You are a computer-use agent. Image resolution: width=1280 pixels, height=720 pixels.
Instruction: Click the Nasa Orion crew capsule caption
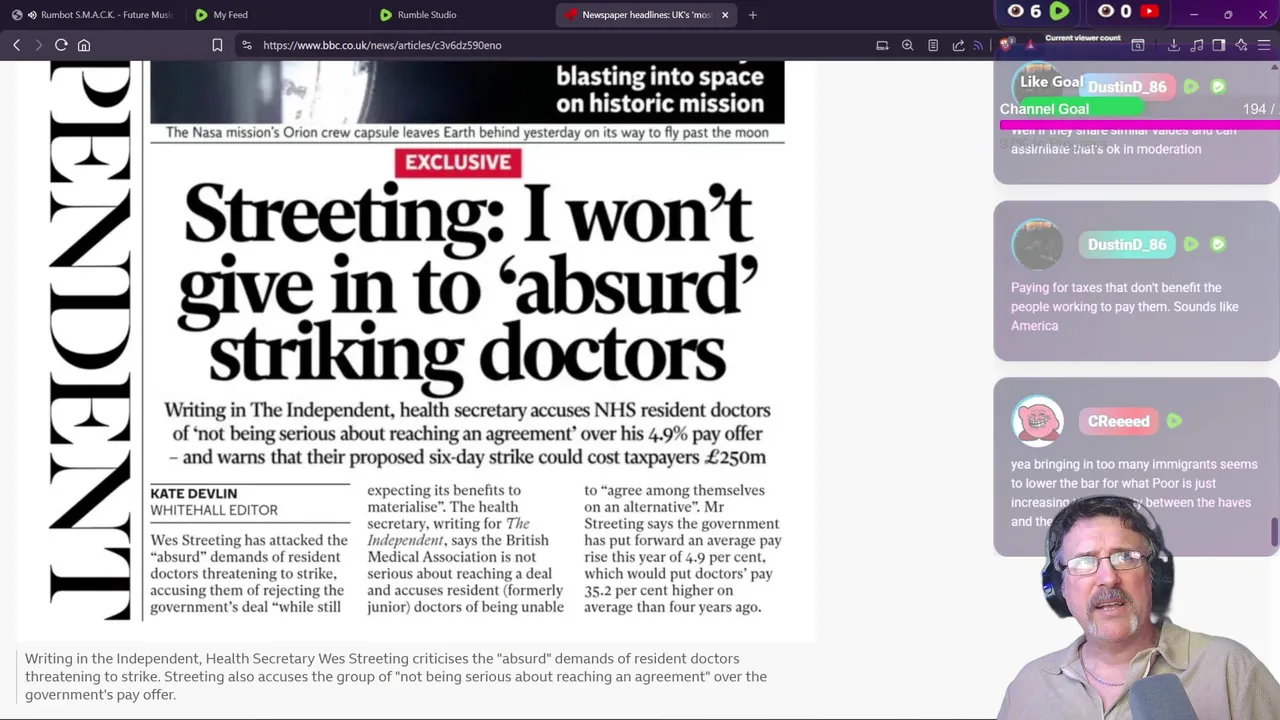point(467,132)
